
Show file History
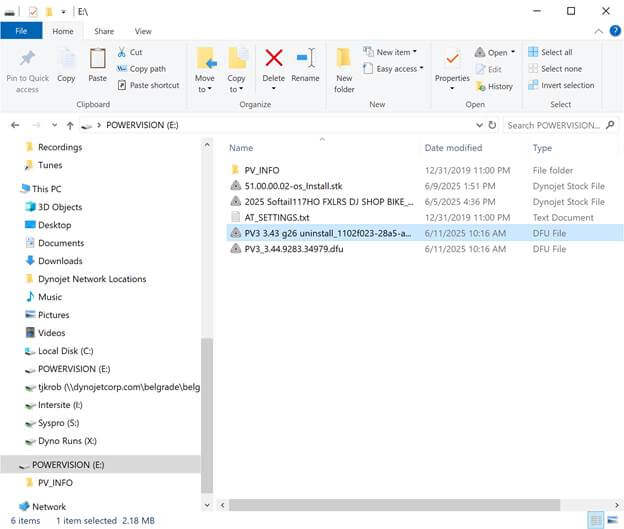[x=494, y=86]
